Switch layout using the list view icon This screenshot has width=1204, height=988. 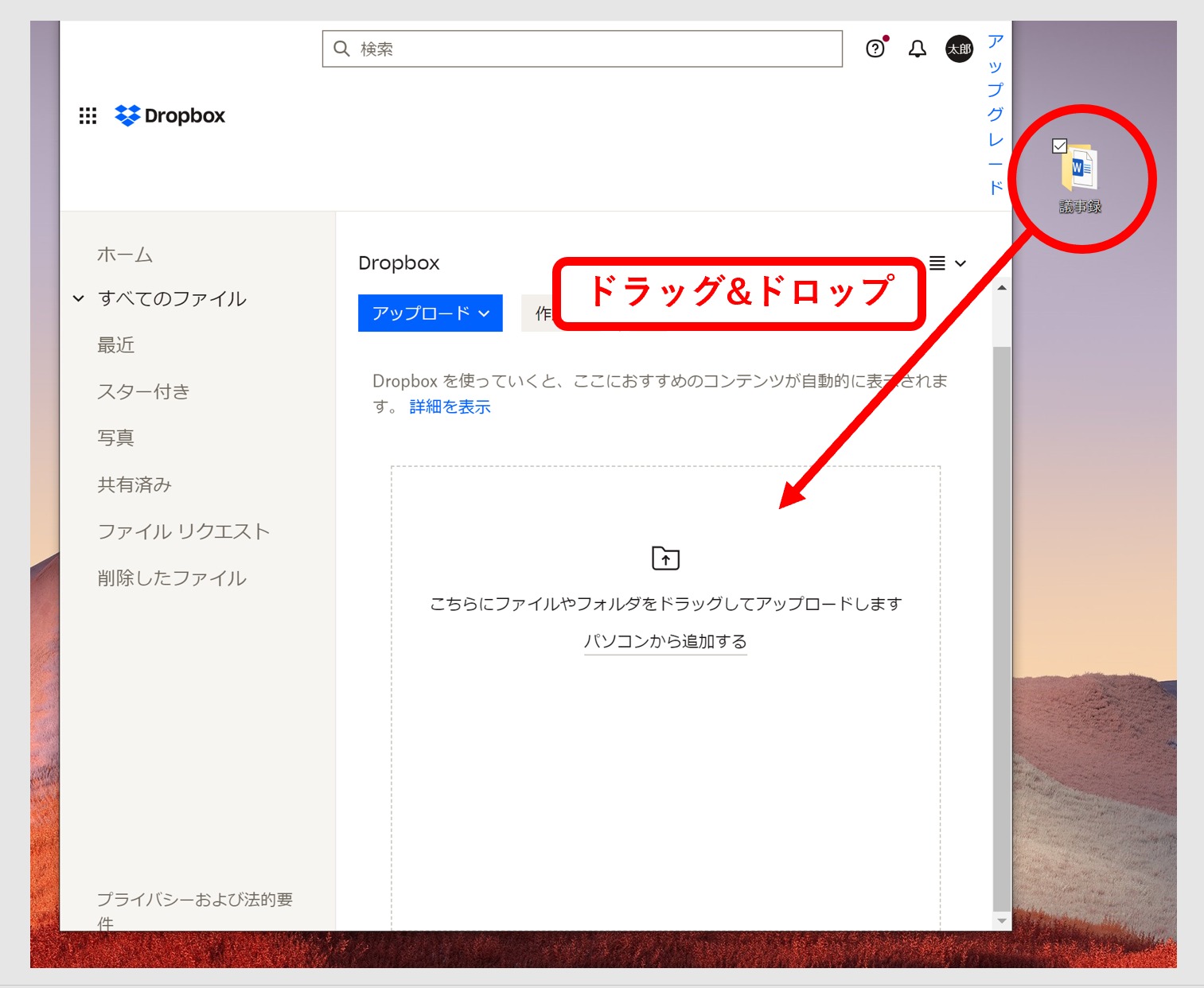(x=937, y=263)
